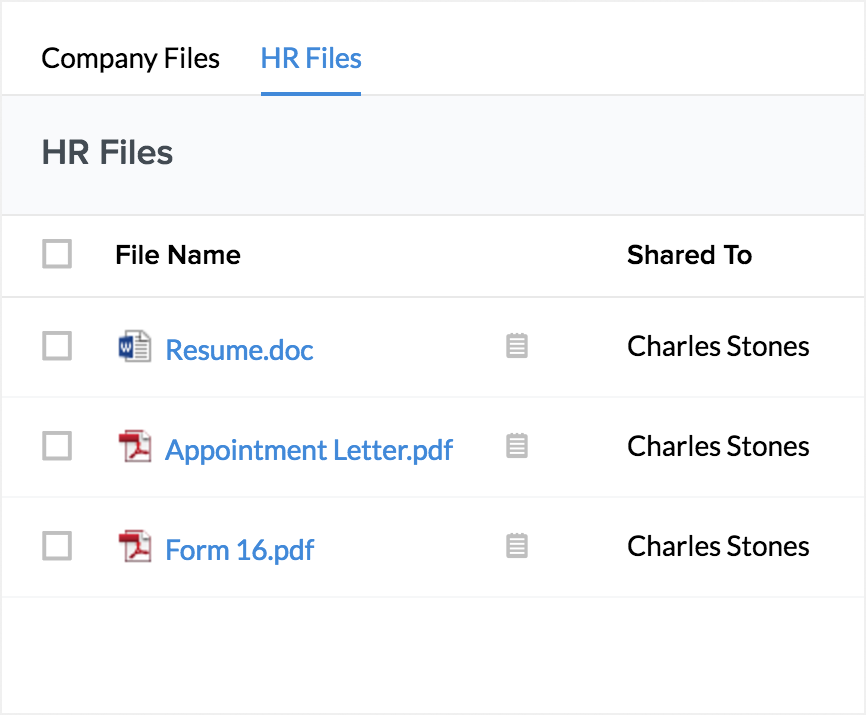Tick the select-all checkbox in the header row
Screen dimensions: 866x715
click(x=57, y=255)
